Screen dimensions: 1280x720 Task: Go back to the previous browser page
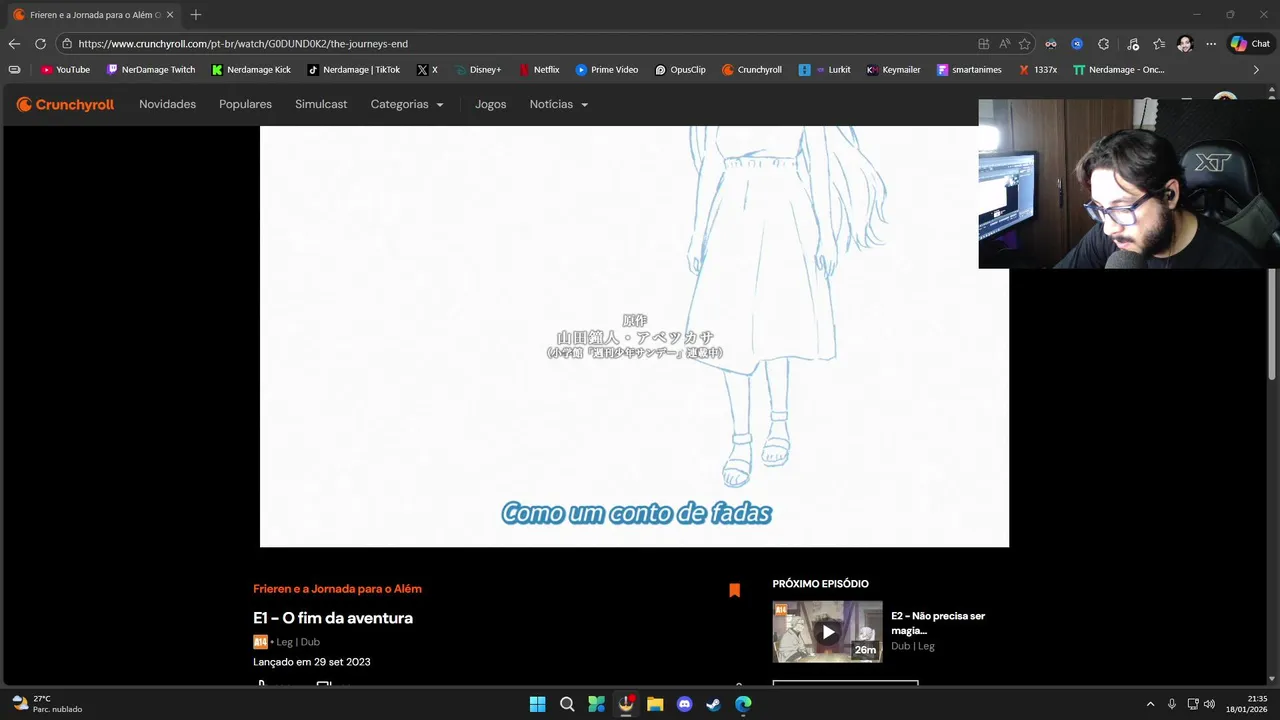pyautogui.click(x=14, y=44)
